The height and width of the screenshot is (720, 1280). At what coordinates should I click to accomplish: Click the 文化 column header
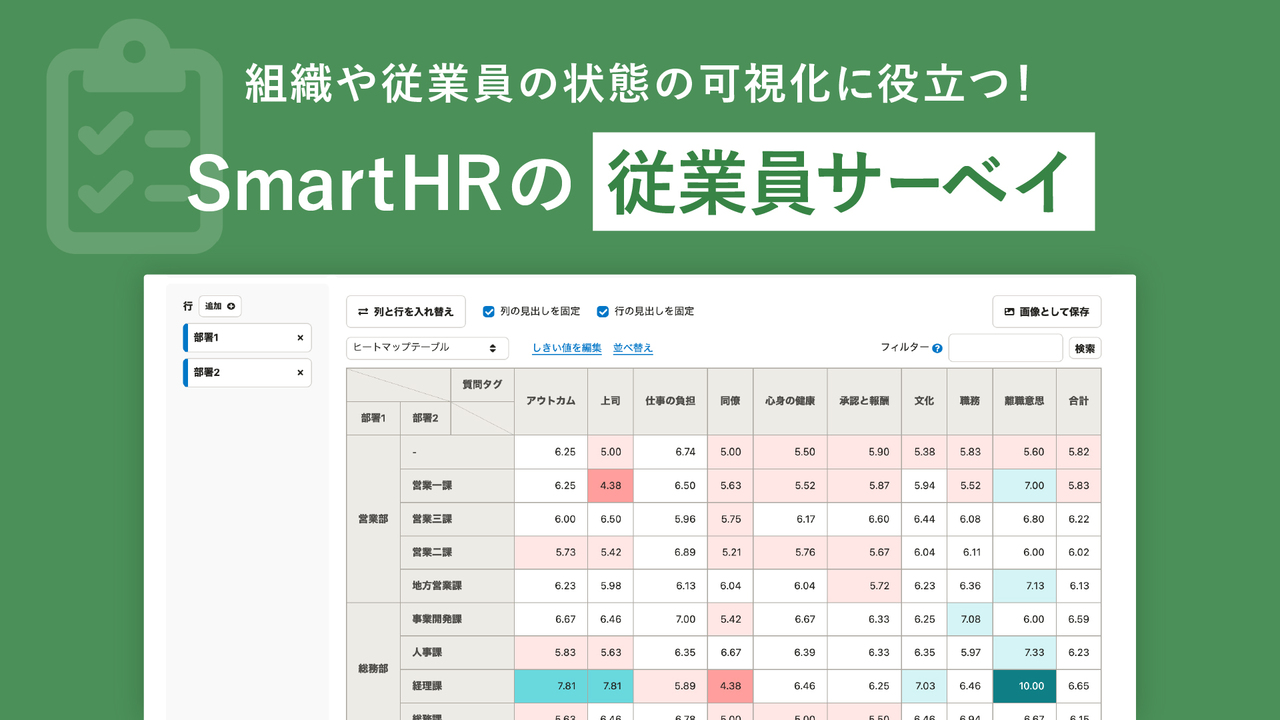coord(924,401)
